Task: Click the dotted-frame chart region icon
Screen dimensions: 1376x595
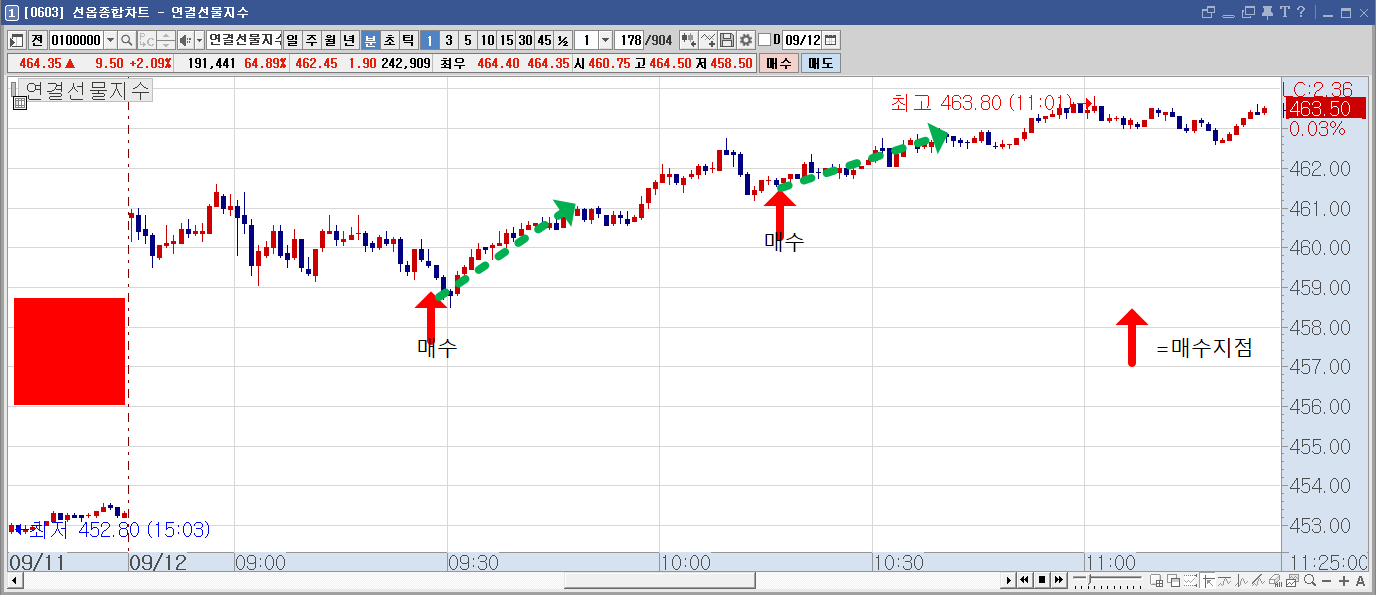Action: coord(1190,580)
